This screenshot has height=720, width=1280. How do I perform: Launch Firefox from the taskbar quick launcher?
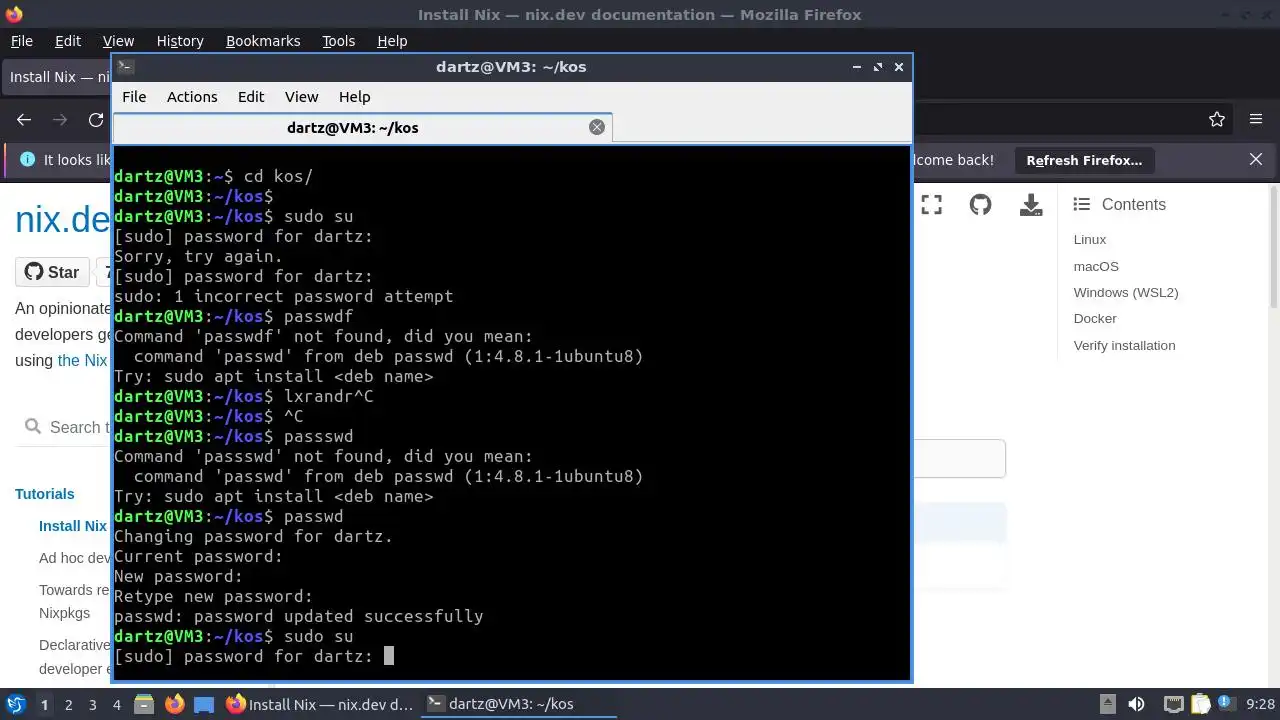click(x=174, y=705)
